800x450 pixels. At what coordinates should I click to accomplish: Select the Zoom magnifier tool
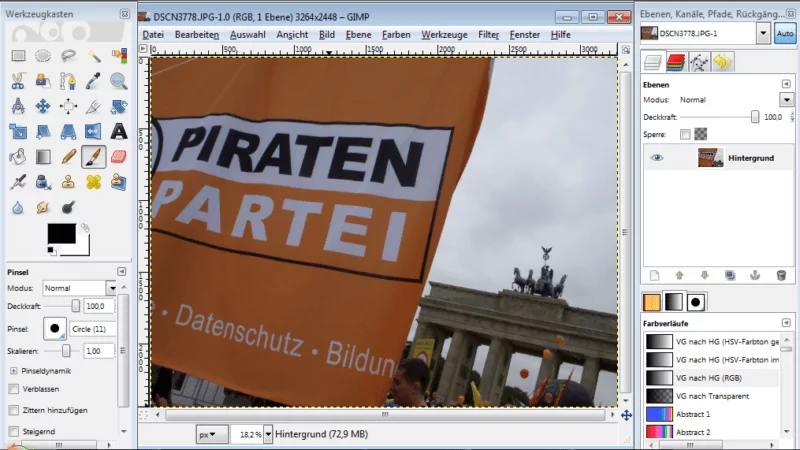[x=118, y=81]
